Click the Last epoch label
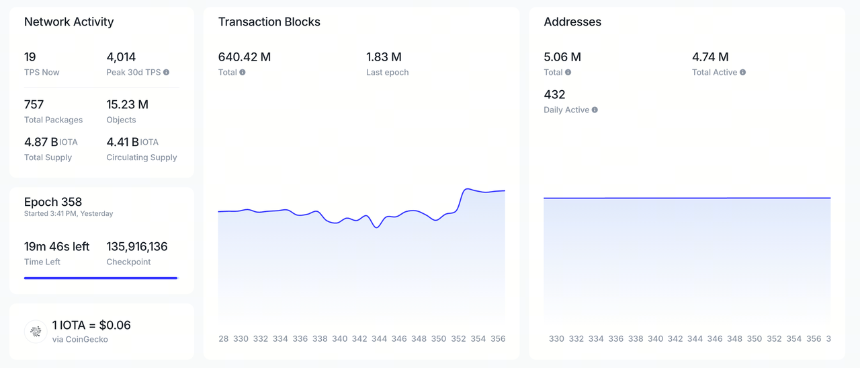This screenshot has width=860, height=368. 387,72
